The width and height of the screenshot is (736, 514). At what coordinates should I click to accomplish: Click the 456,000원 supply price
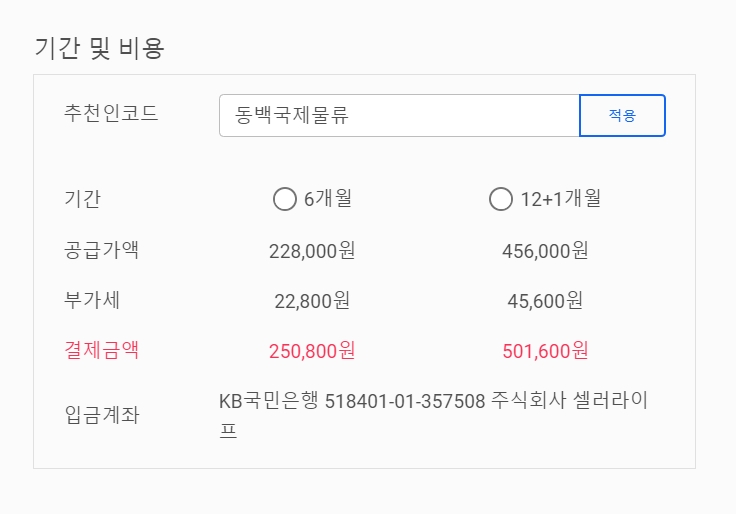(x=545, y=251)
